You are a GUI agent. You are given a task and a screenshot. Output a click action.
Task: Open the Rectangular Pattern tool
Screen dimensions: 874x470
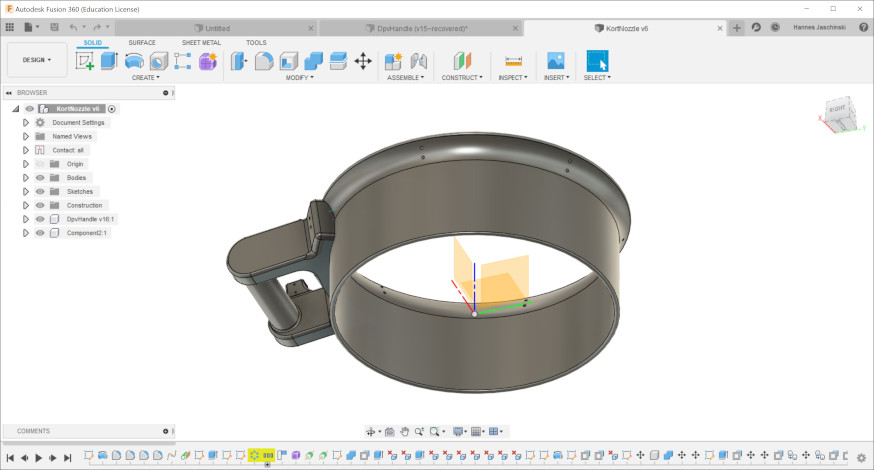coord(183,61)
